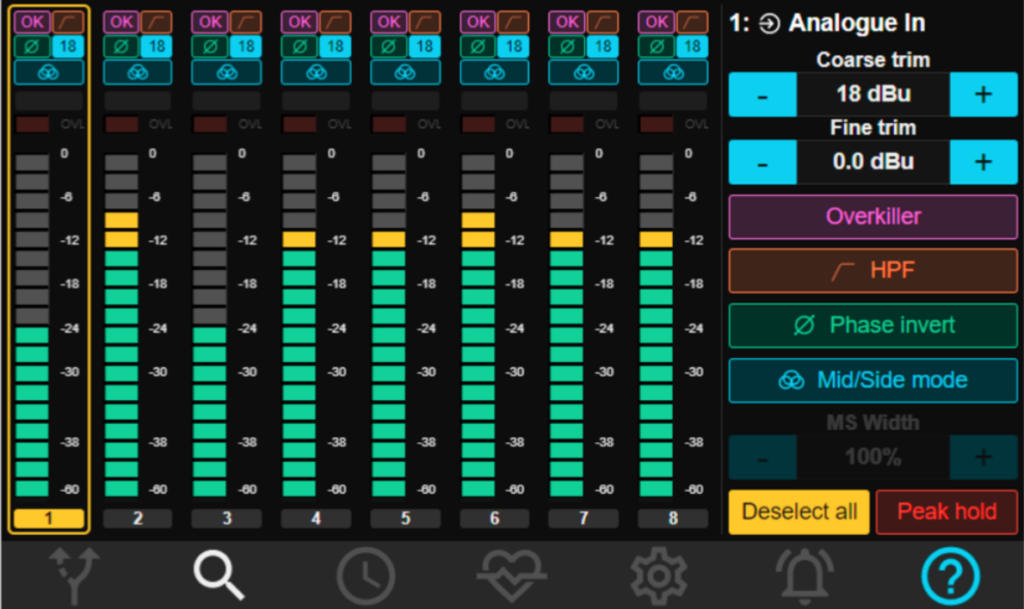Open the alarm bell notifications icon
Screen dimensions: 1024x609
(805, 576)
